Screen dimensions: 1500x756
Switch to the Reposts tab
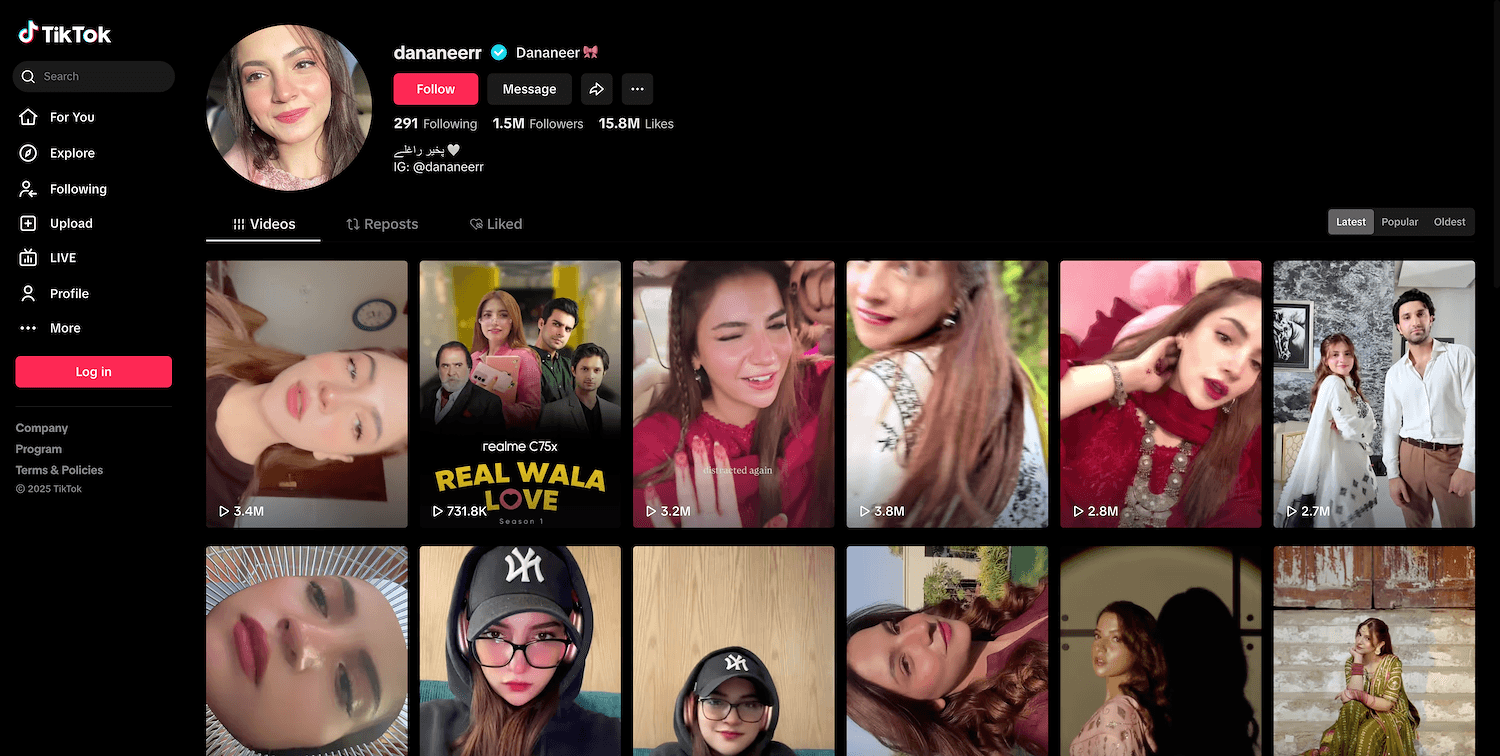pyautogui.click(x=382, y=224)
